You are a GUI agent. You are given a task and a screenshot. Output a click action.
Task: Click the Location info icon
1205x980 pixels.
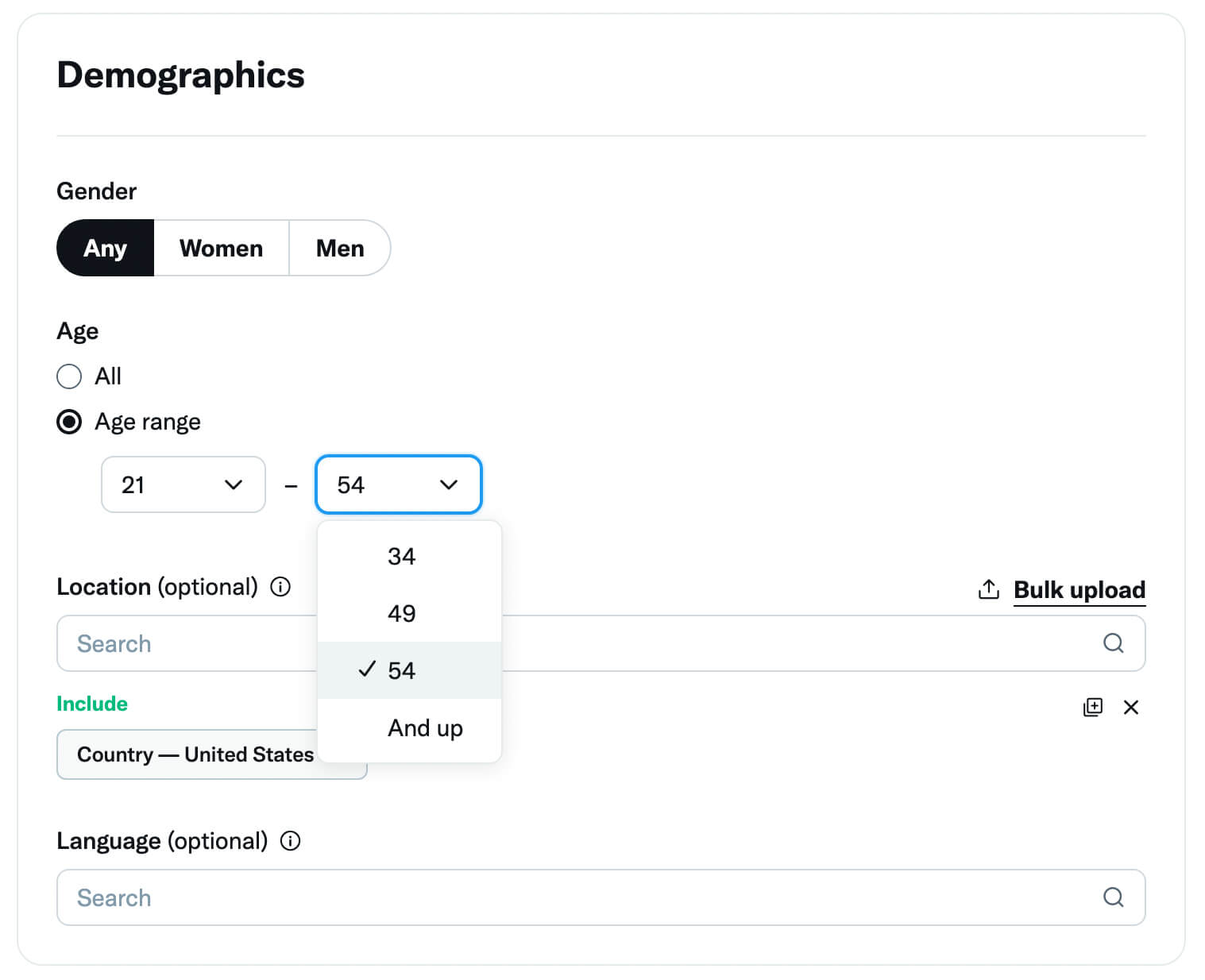pos(280,587)
